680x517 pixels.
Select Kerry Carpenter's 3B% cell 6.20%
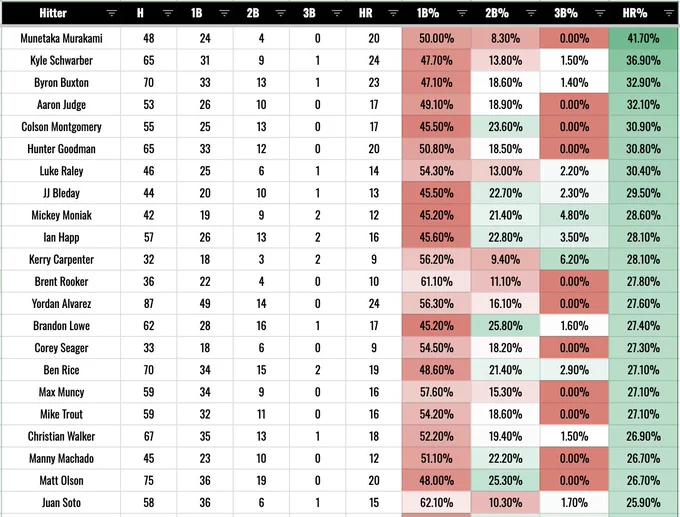[574, 259]
